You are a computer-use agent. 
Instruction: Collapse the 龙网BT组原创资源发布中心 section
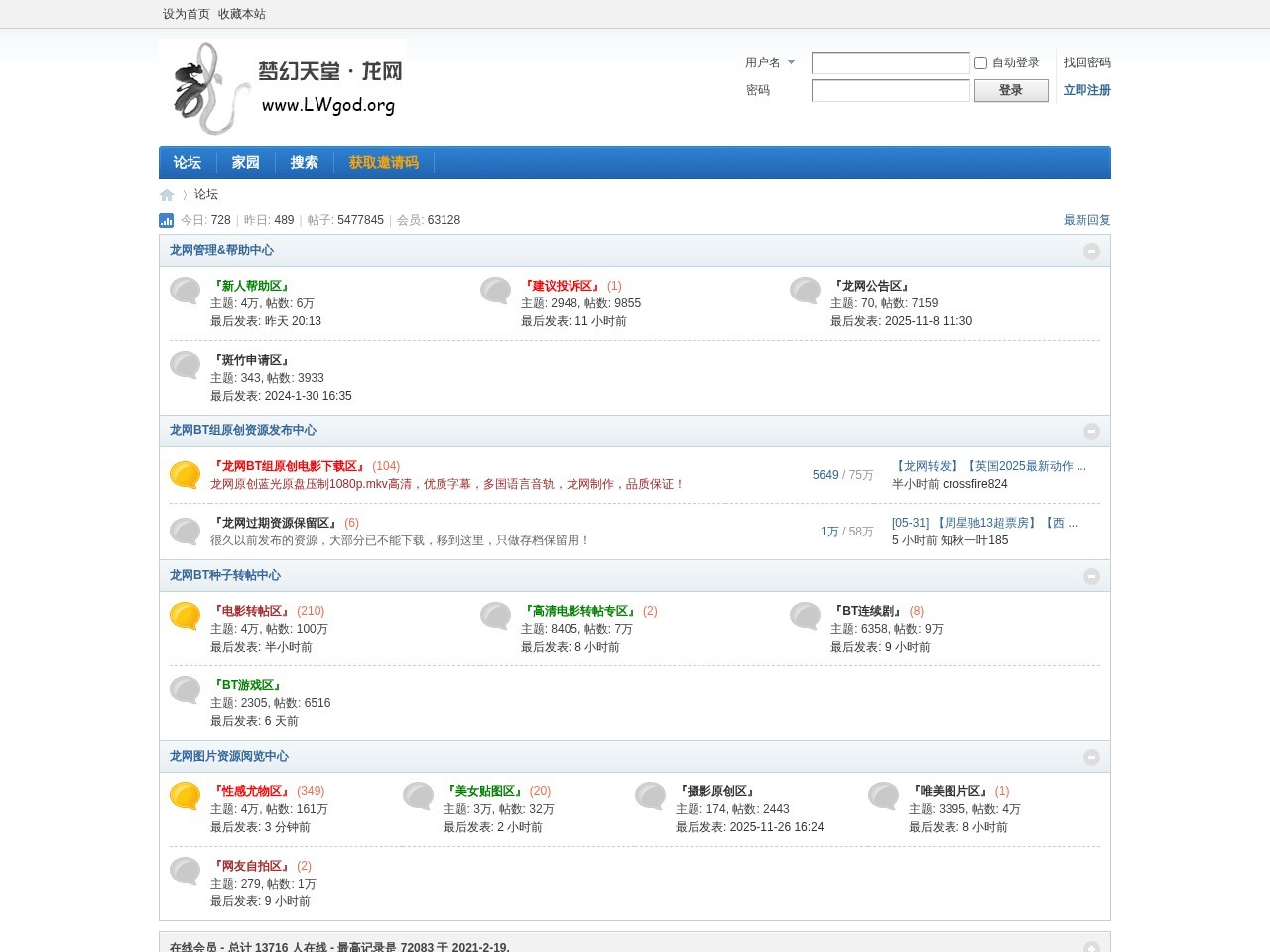coord(1092,431)
